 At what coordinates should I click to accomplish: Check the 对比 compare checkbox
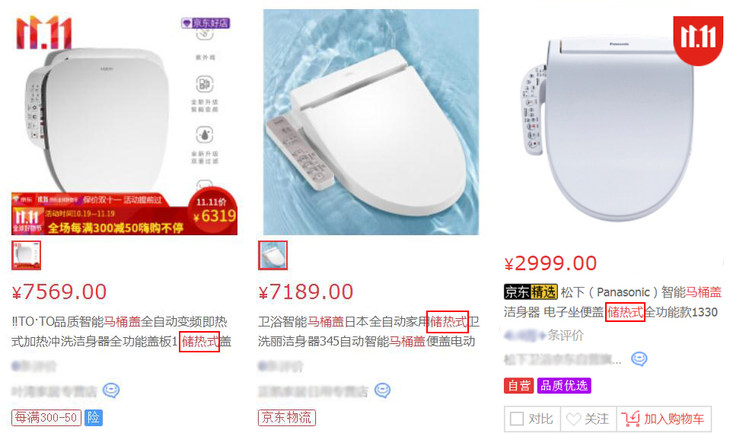point(517,419)
